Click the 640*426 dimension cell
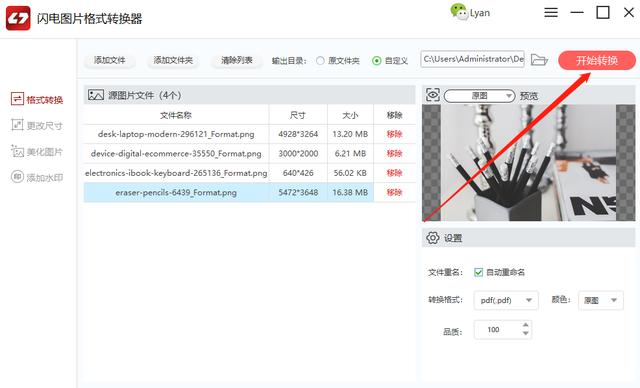Screen dimensions: 640x388 tap(298, 173)
